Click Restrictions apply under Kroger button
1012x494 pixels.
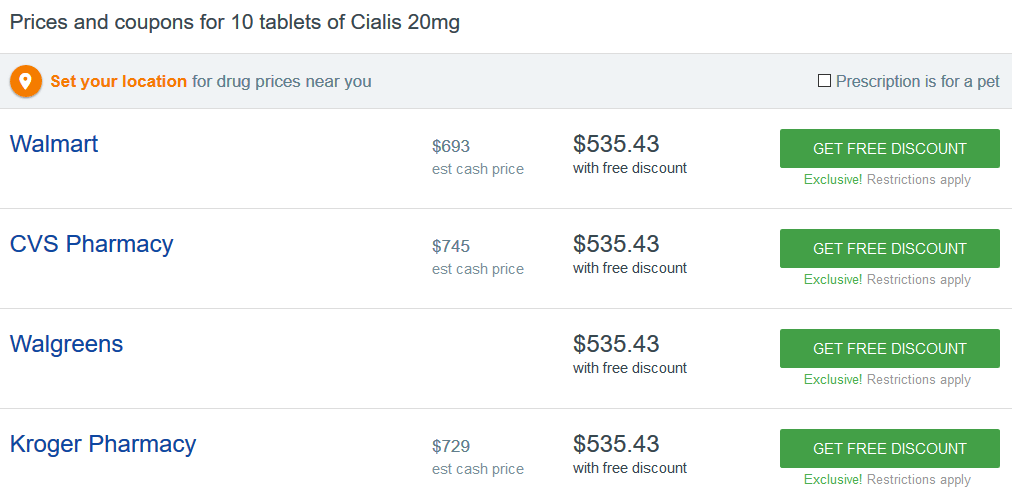(918, 480)
